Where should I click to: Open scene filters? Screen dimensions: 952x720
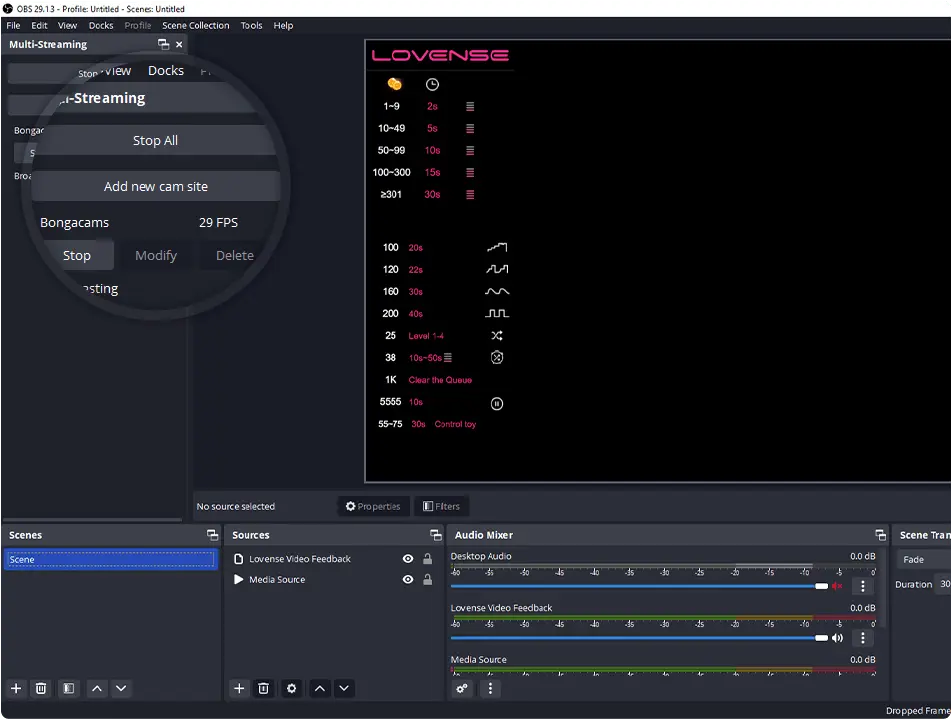(x=69, y=688)
